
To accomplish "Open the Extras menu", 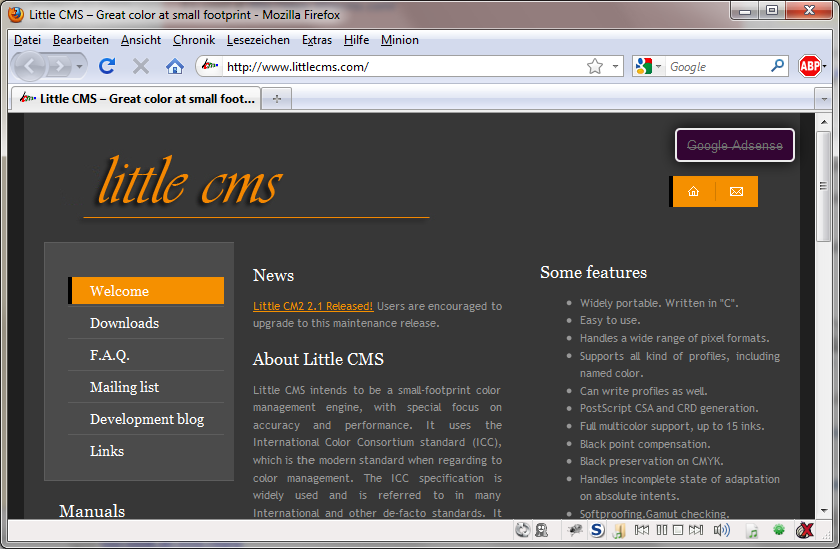I will tap(317, 40).
